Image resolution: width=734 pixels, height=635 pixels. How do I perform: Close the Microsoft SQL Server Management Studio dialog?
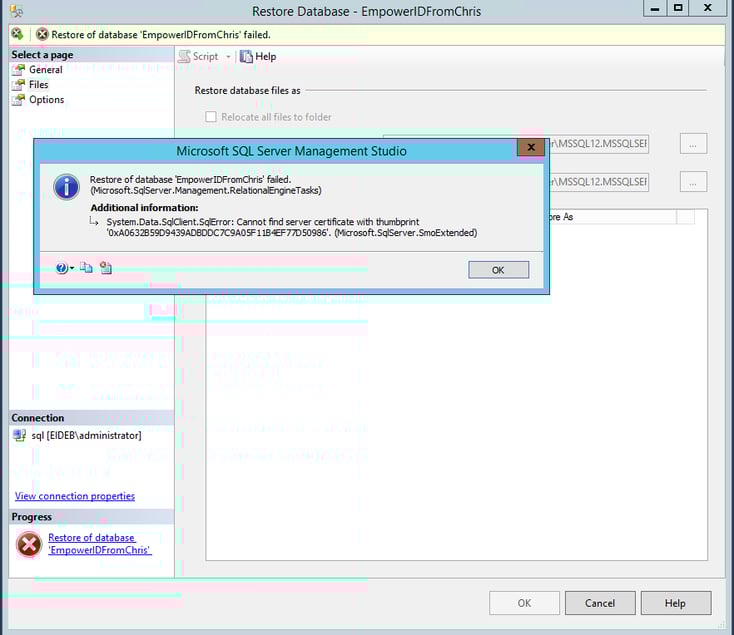pos(531,147)
